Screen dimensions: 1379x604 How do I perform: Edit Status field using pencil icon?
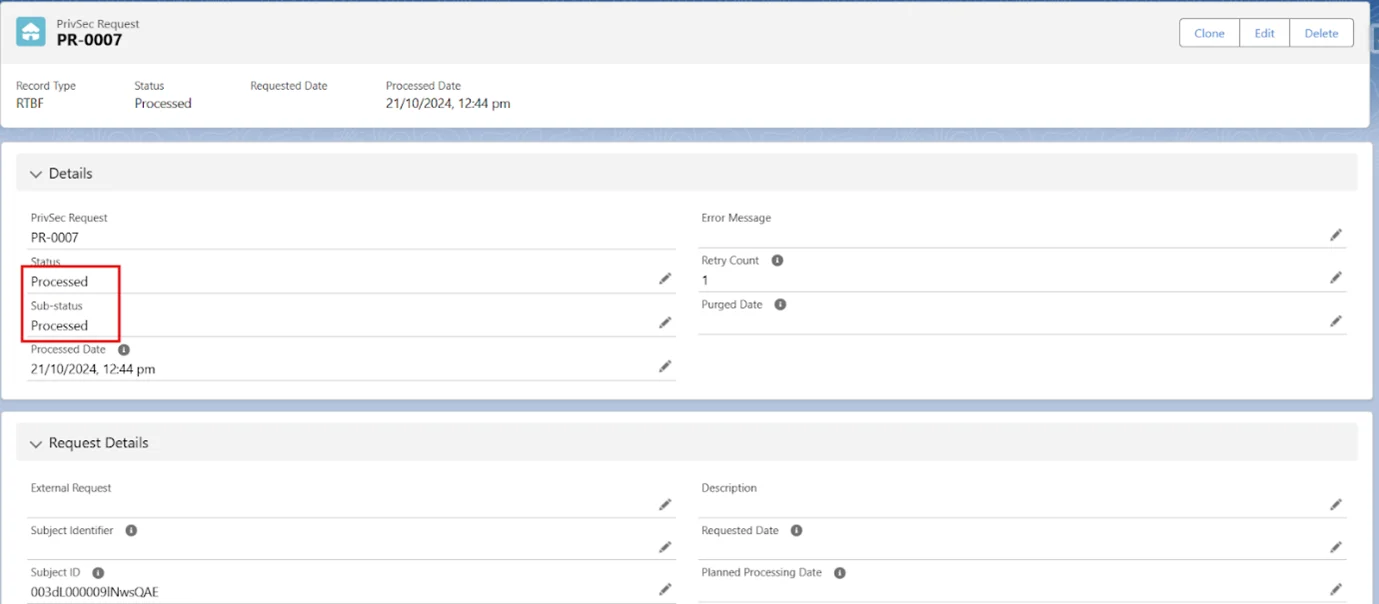coord(665,279)
